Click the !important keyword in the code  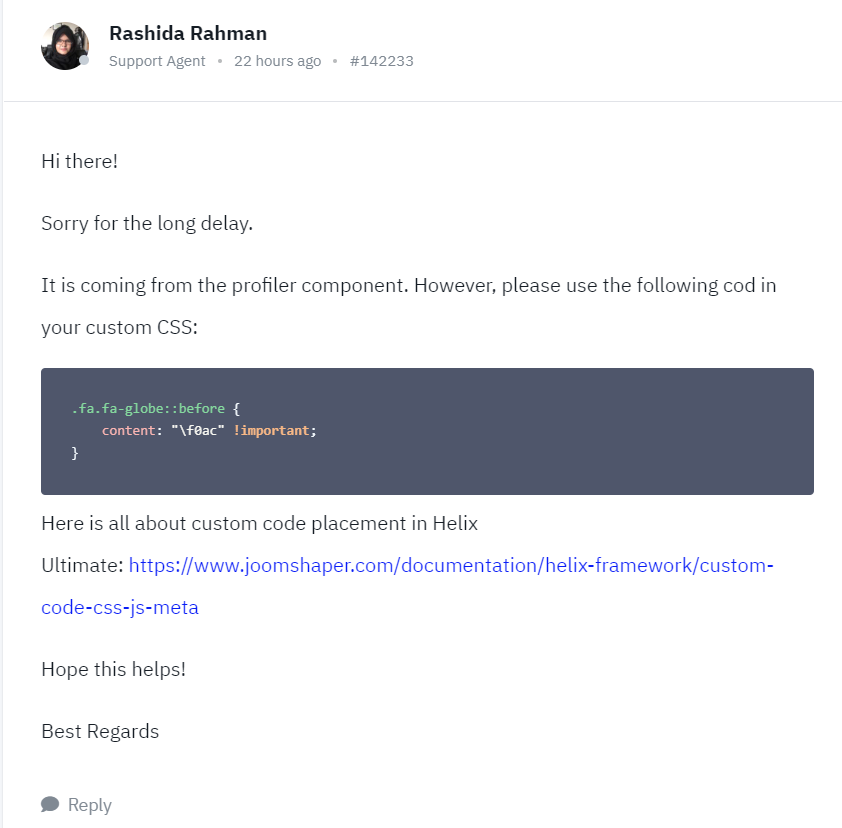pyautogui.click(x=271, y=431)
